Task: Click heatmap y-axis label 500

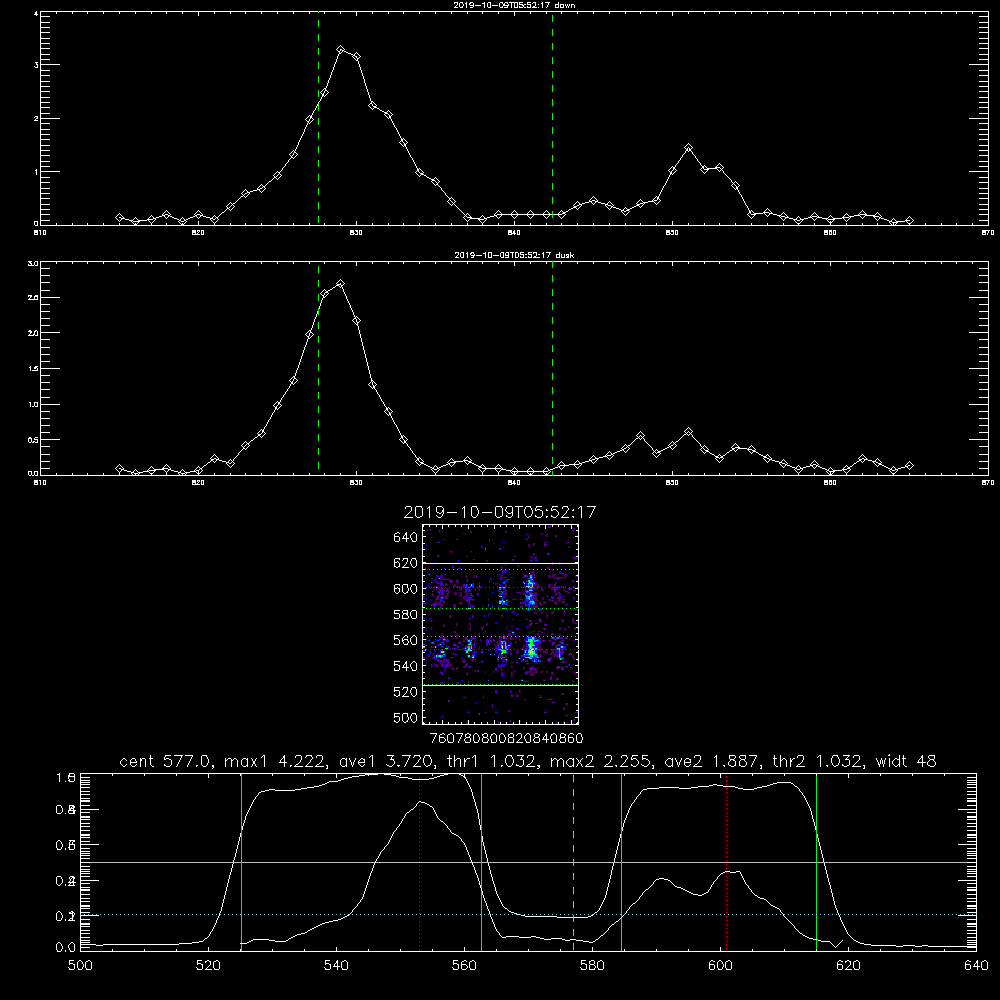Action: [x=406, y=717]
